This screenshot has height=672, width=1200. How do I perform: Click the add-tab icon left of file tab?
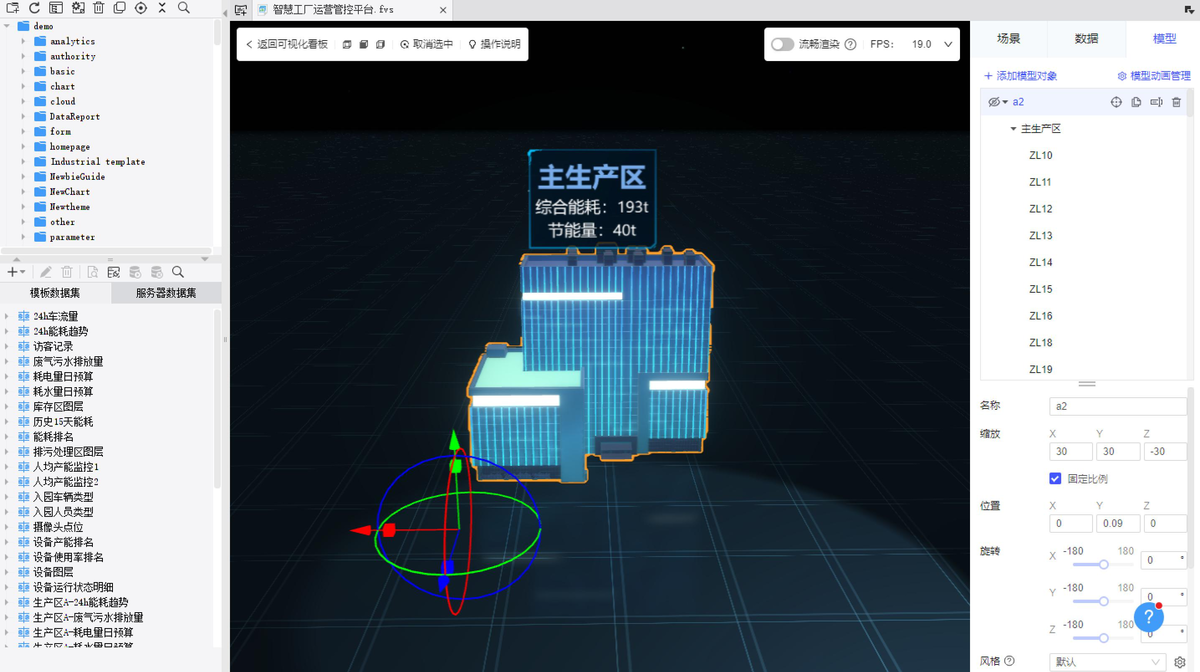point(240,10)
